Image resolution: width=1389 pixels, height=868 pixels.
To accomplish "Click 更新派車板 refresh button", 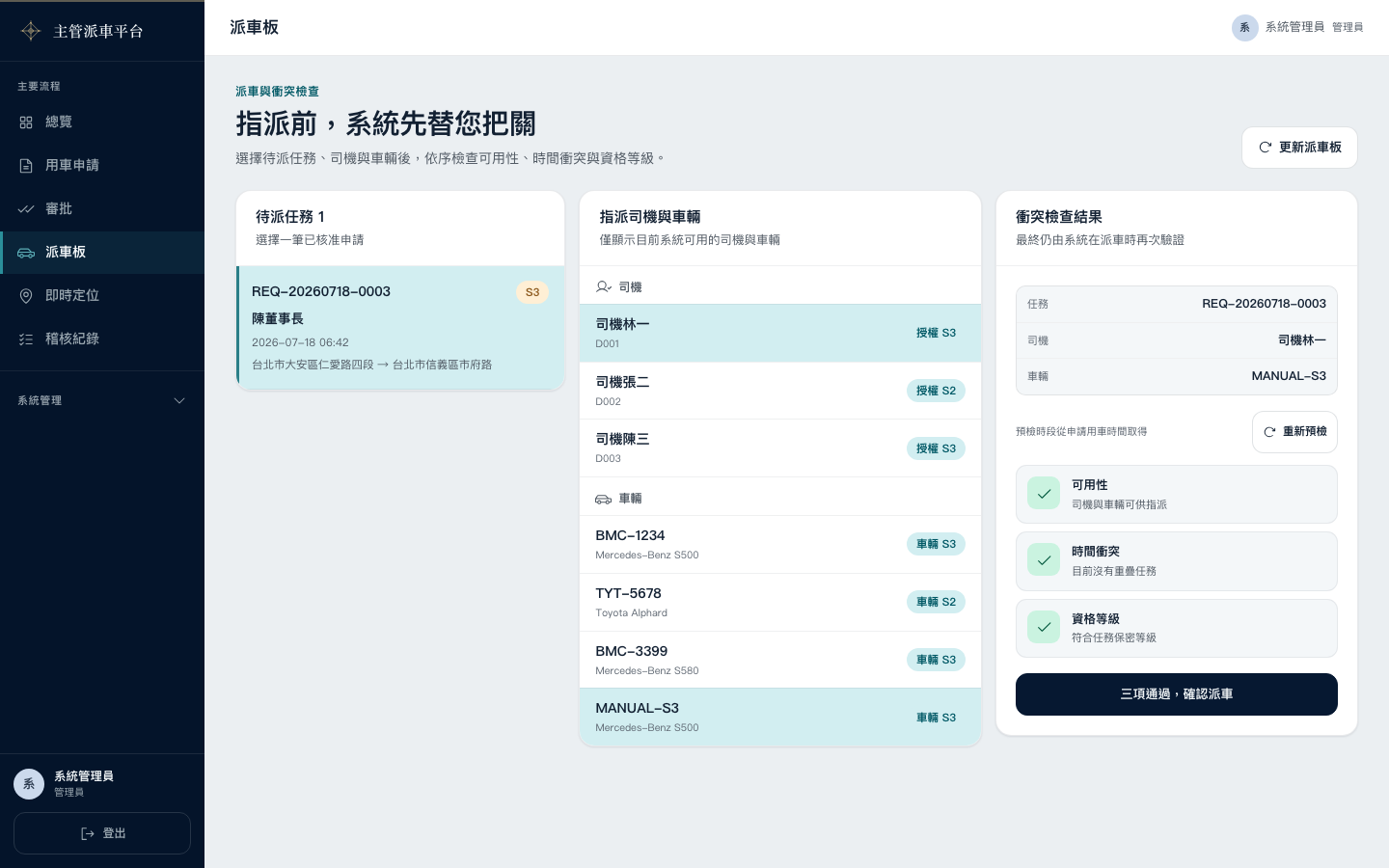I will pos(1299,148).
